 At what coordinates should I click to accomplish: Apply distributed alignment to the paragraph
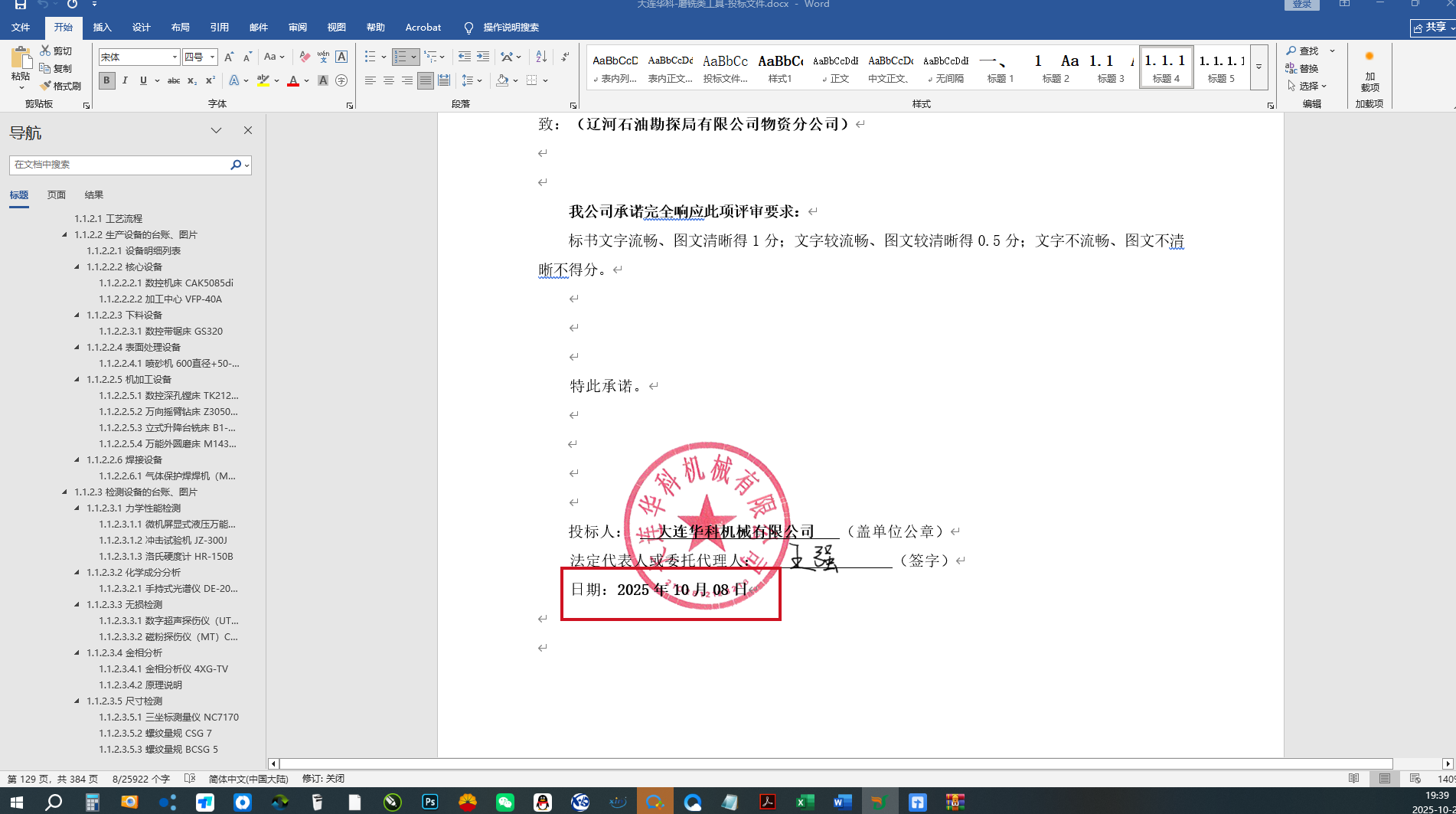(444, 80)
